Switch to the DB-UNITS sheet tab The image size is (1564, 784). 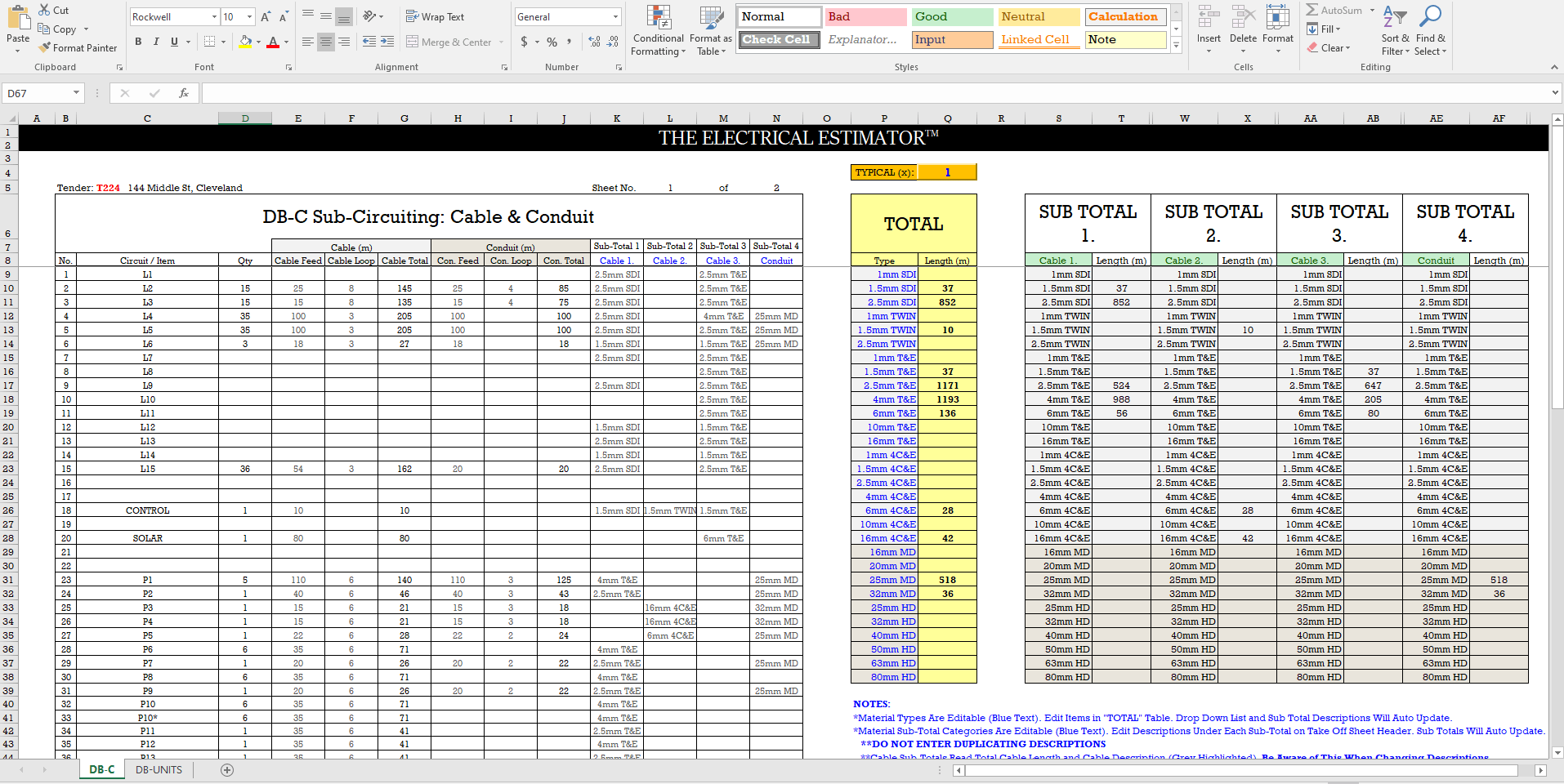(159, 769)
